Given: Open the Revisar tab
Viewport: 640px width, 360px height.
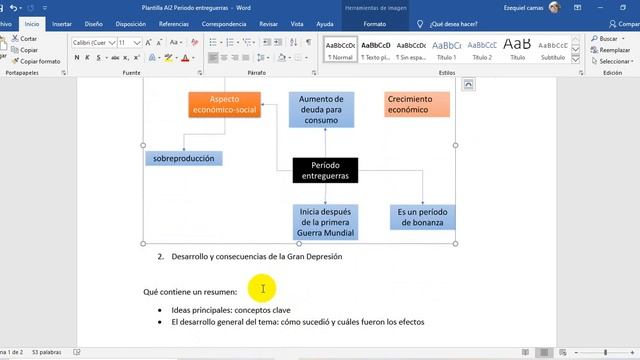Looking at the screenshot, I should pos(268,24).
